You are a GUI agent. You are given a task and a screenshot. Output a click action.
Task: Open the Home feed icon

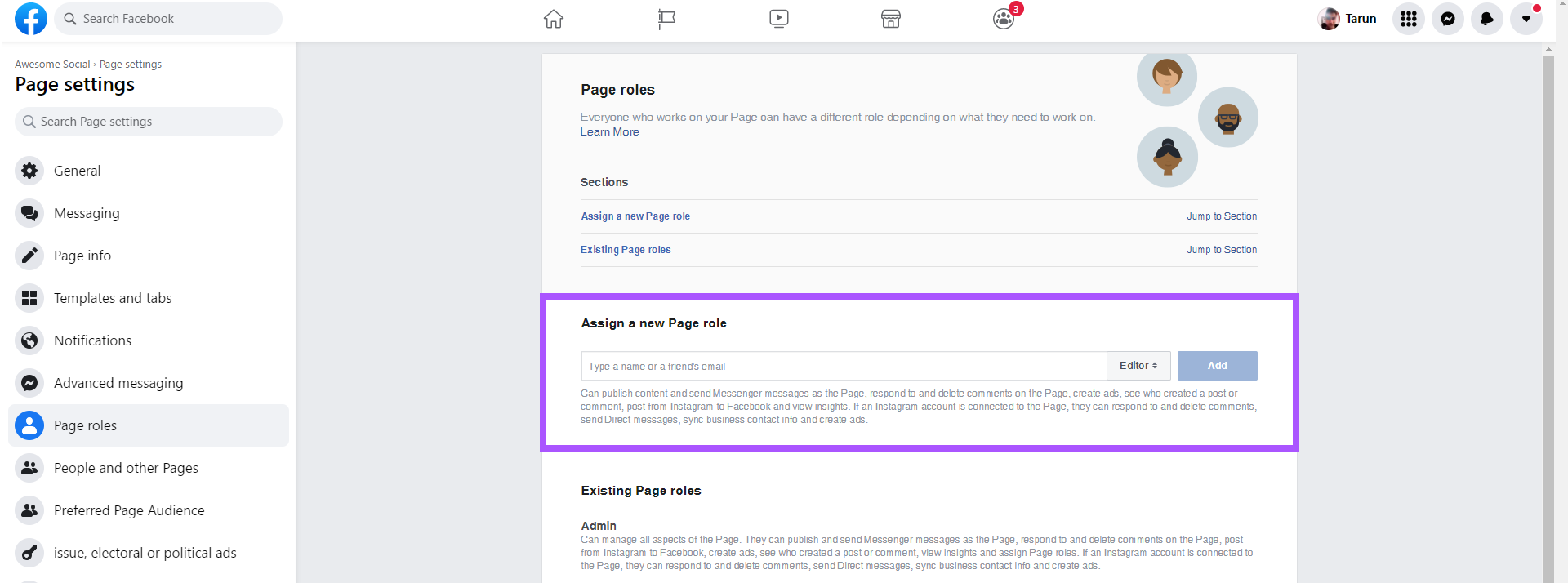(554, 19)
